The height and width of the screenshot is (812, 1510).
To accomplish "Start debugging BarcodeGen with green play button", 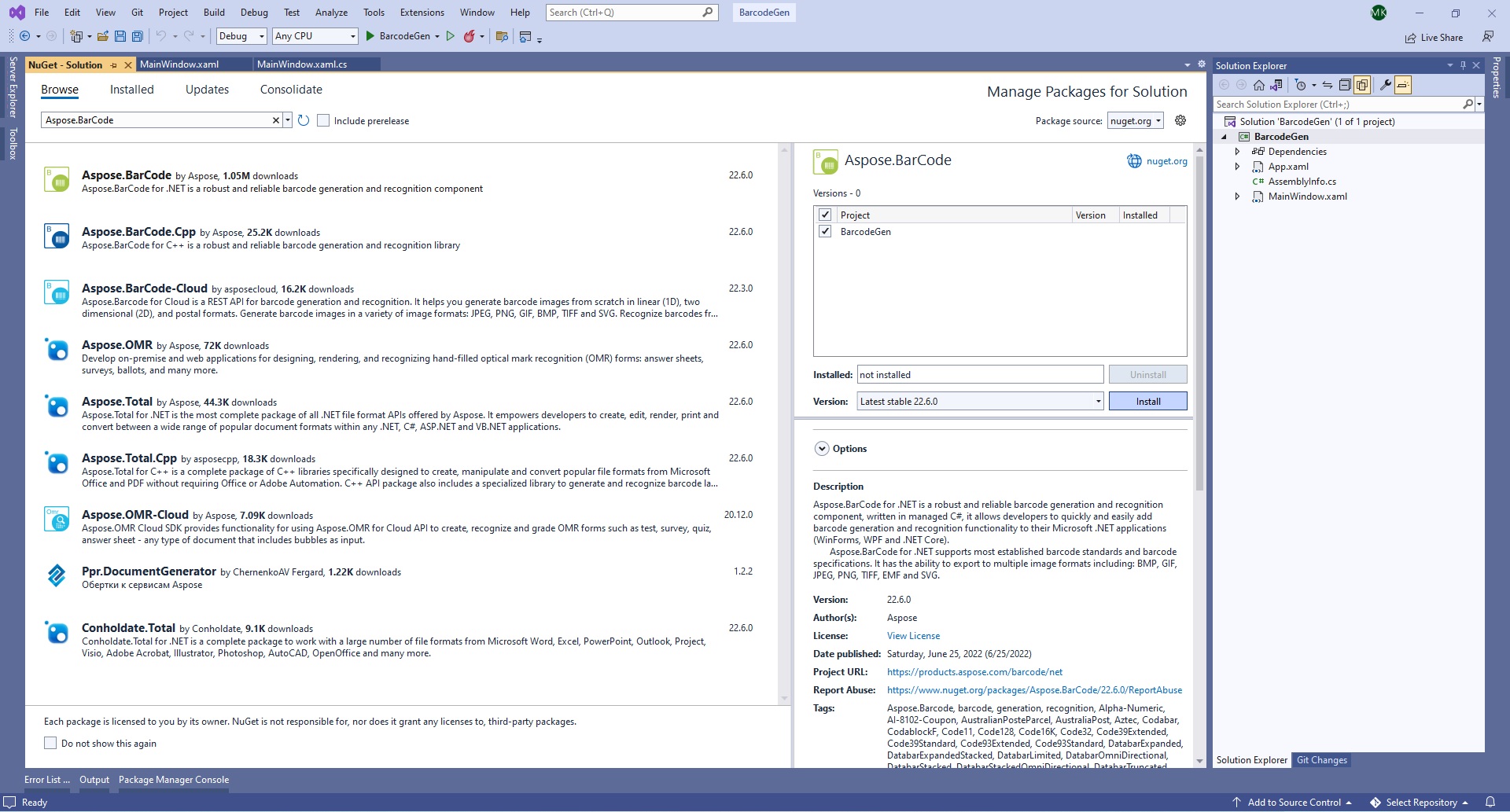I will [x=370, y=36].
